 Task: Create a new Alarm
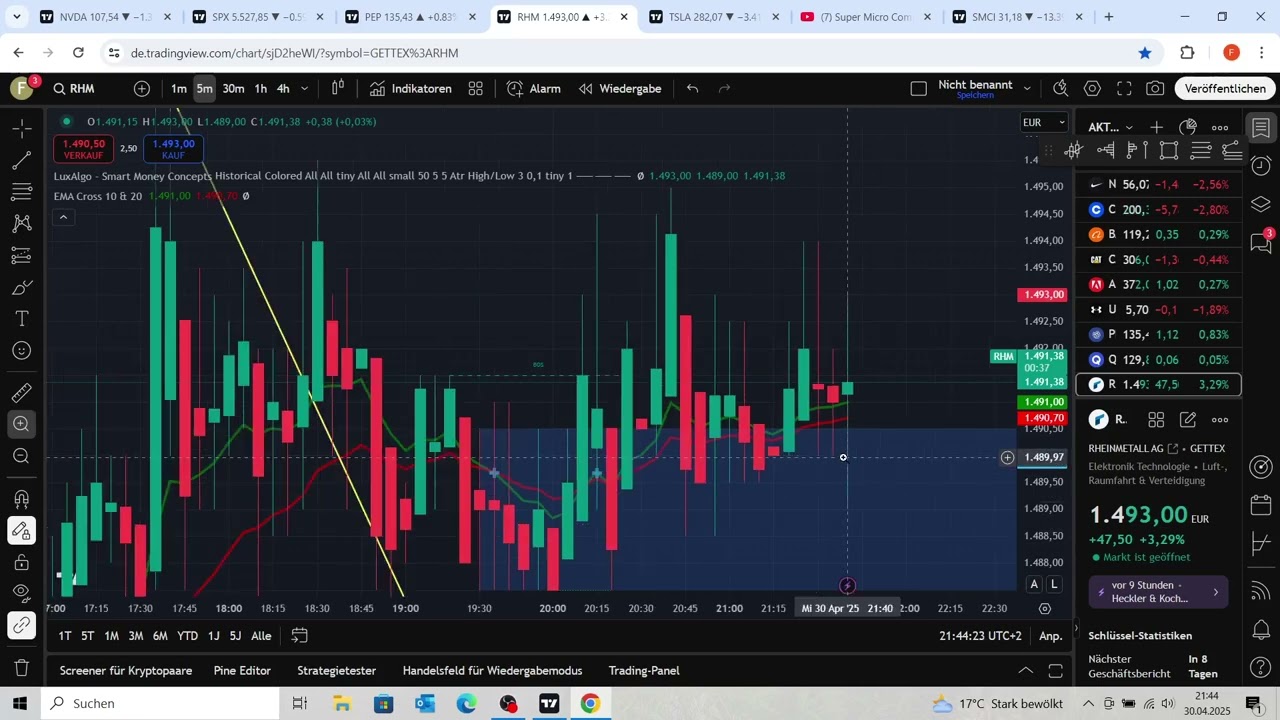(x=533, y=89)
